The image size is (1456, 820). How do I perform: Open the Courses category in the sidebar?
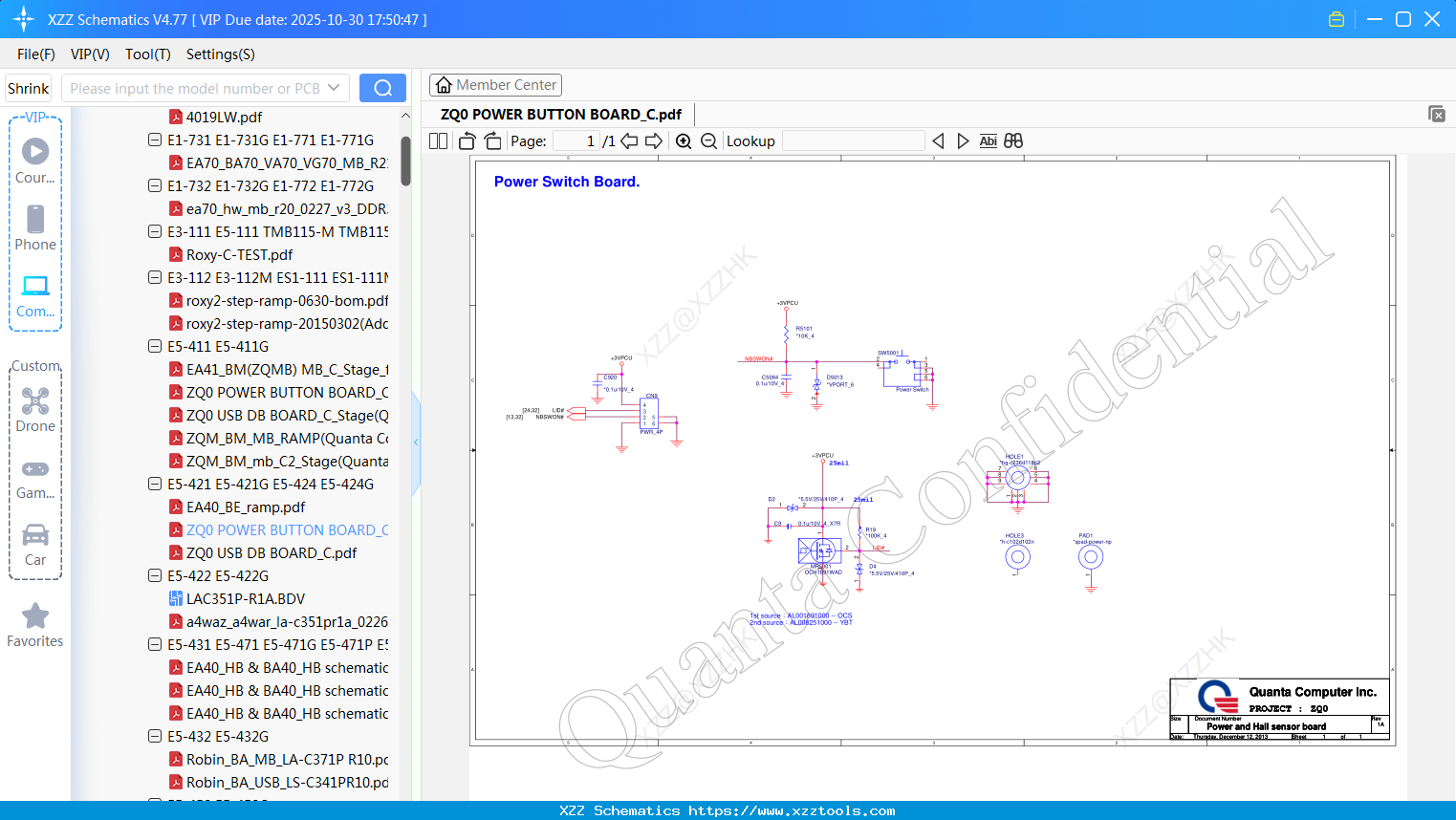[35, 161]
